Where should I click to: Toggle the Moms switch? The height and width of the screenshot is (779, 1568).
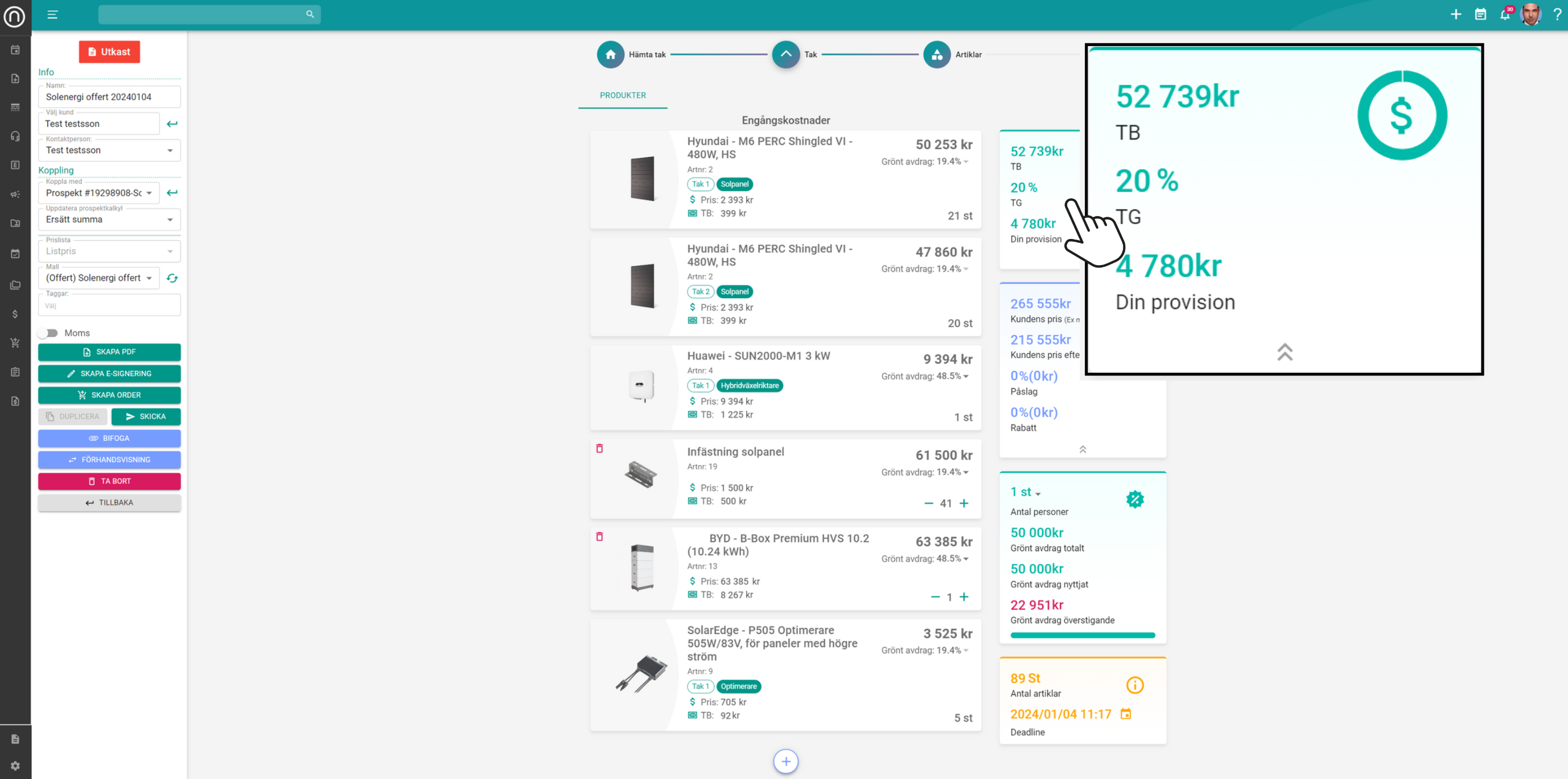point(47,333)
